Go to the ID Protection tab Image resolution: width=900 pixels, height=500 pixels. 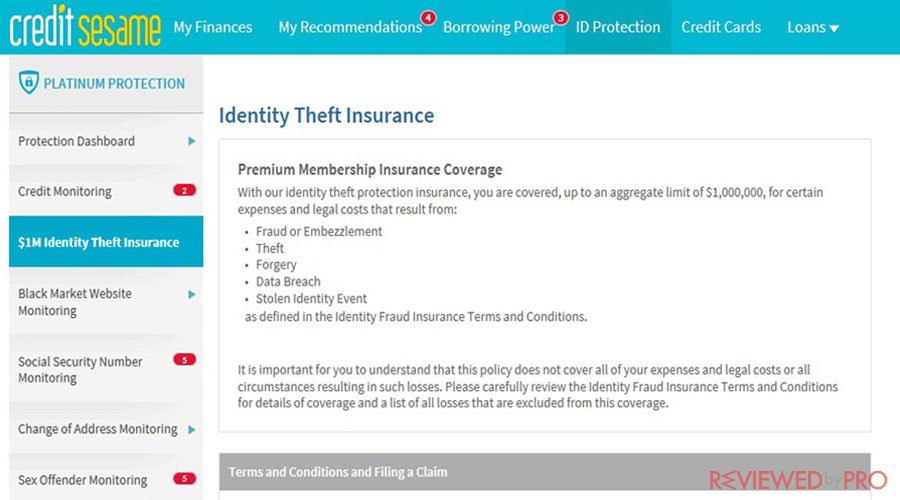[x=618, y=27]
